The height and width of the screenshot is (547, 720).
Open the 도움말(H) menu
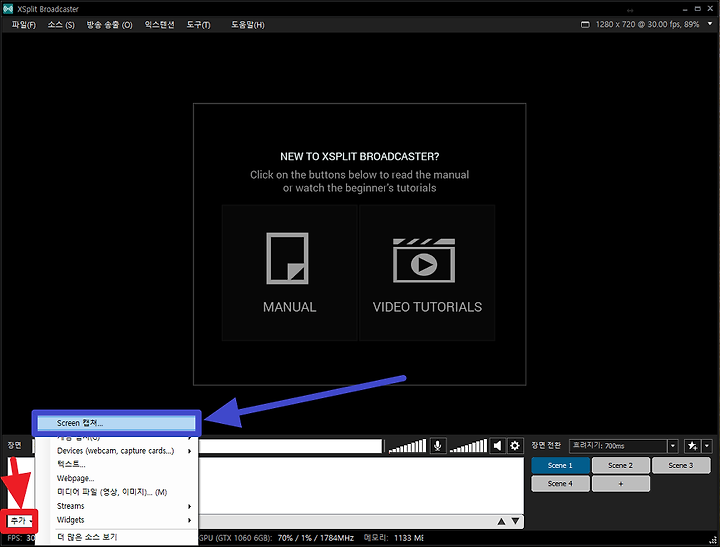pyautogui.click(x=248, y=25)
